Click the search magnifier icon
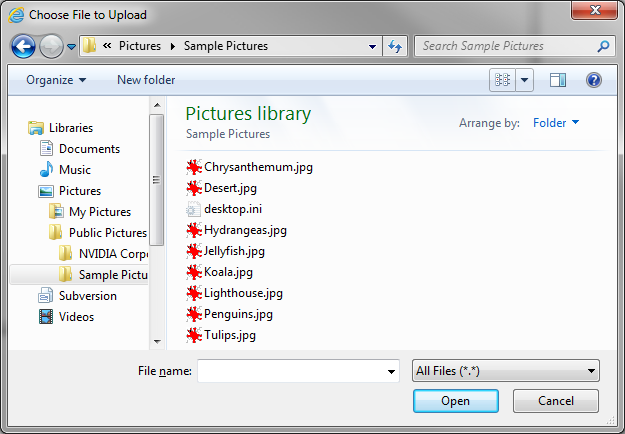This screenshot has height=434, width=625. [603, 46]
